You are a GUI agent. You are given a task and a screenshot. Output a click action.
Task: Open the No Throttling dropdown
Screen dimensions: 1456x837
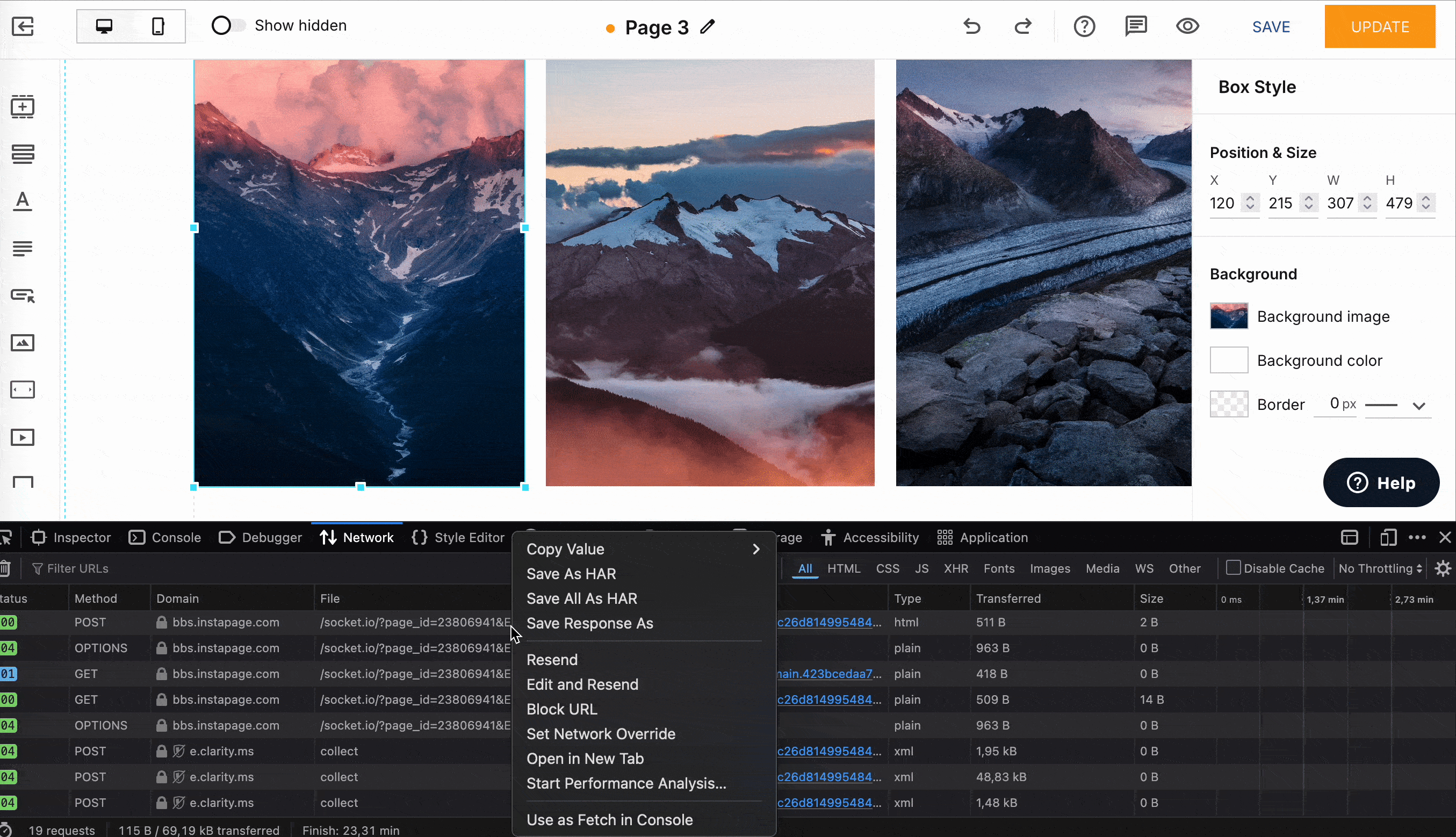coord(1380,568)
